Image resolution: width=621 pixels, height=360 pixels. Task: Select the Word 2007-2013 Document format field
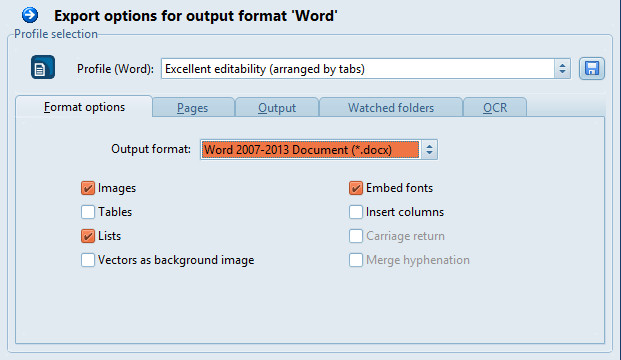(x=310, y=150)
